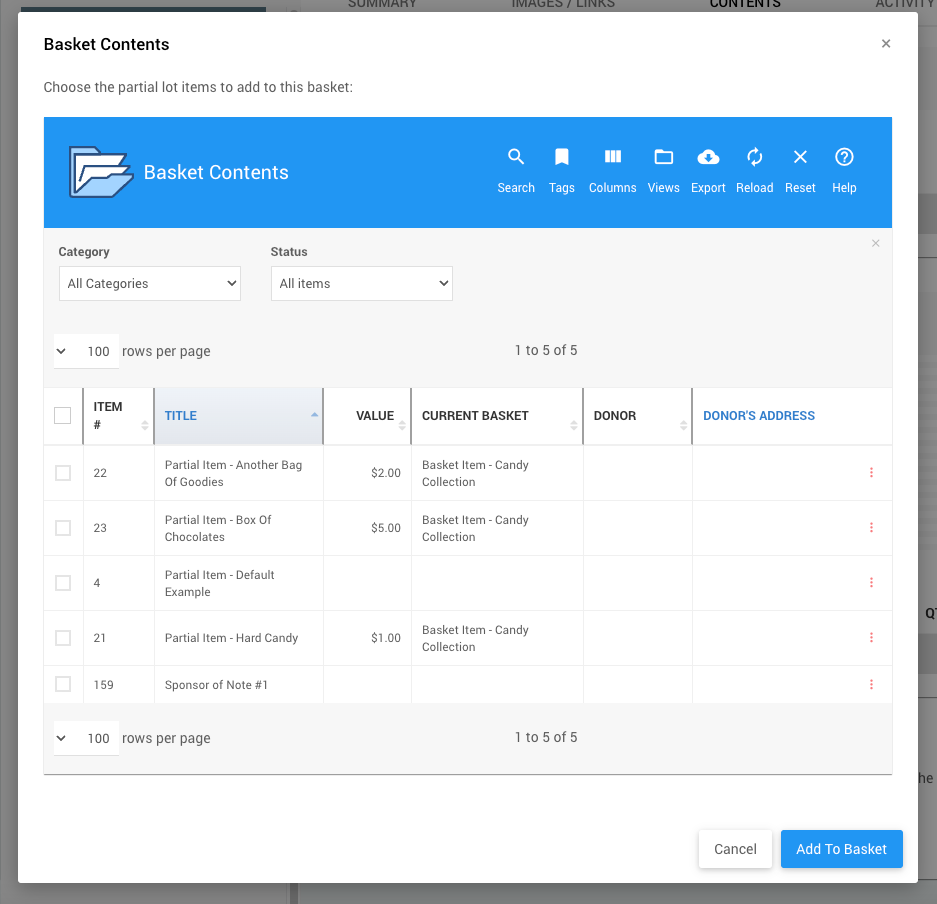Expand the Category dropdown
Screen dimensions: 937x904
pos(150,284)
